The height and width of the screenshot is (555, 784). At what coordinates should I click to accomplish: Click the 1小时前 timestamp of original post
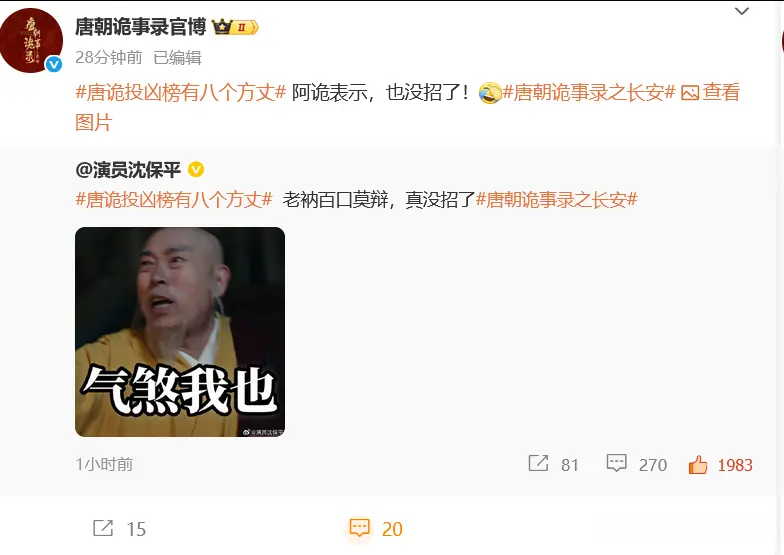(x=104, y=465)
